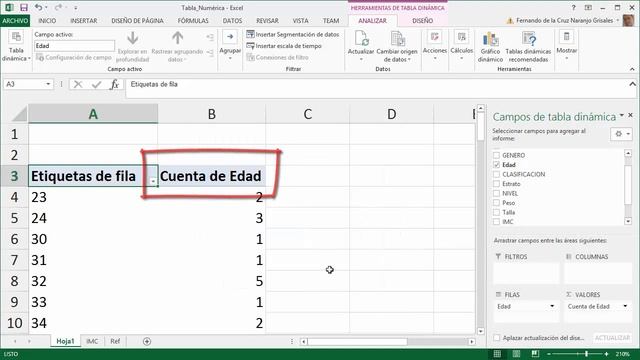The width and height of the screenshot is (640, 360).
Task: Check the CLASIFICACION field checkbox
Action: click(x=496, y=174)
